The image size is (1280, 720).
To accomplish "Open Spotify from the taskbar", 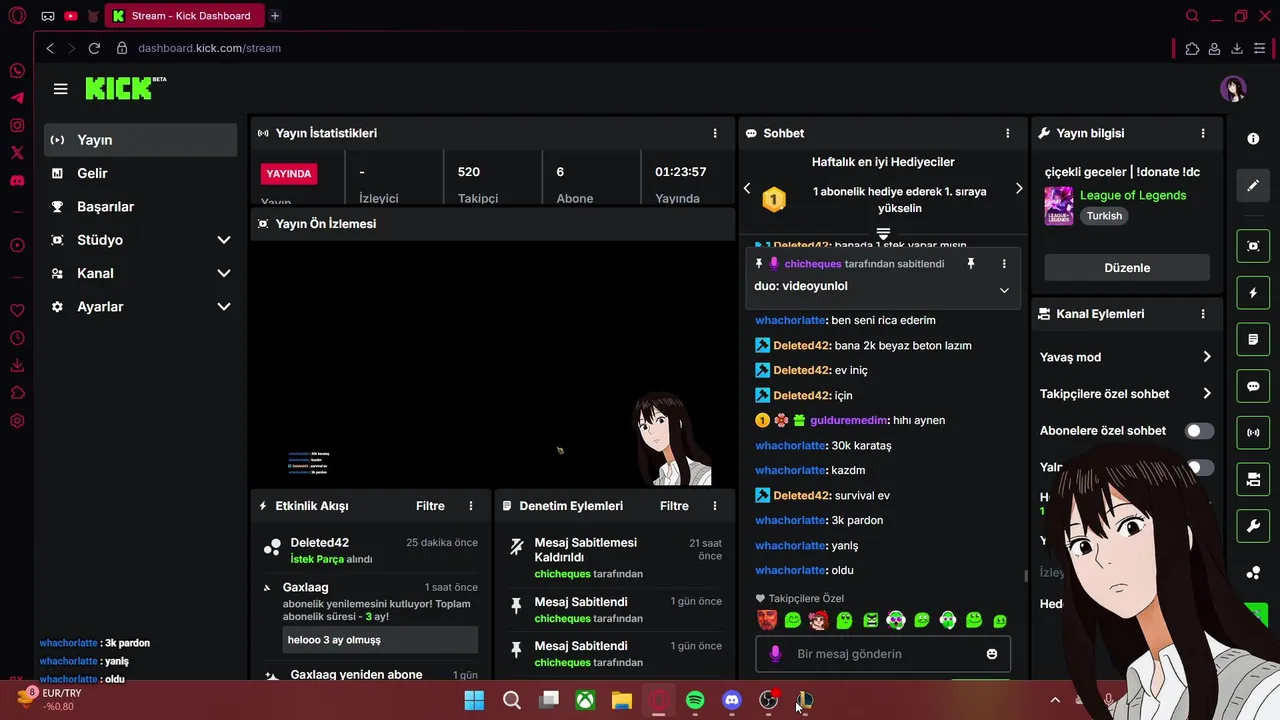I will [x=695, y=700].
